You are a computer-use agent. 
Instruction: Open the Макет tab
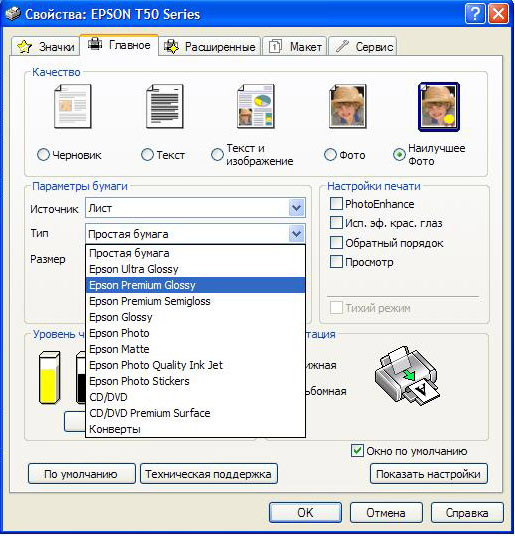295,46
